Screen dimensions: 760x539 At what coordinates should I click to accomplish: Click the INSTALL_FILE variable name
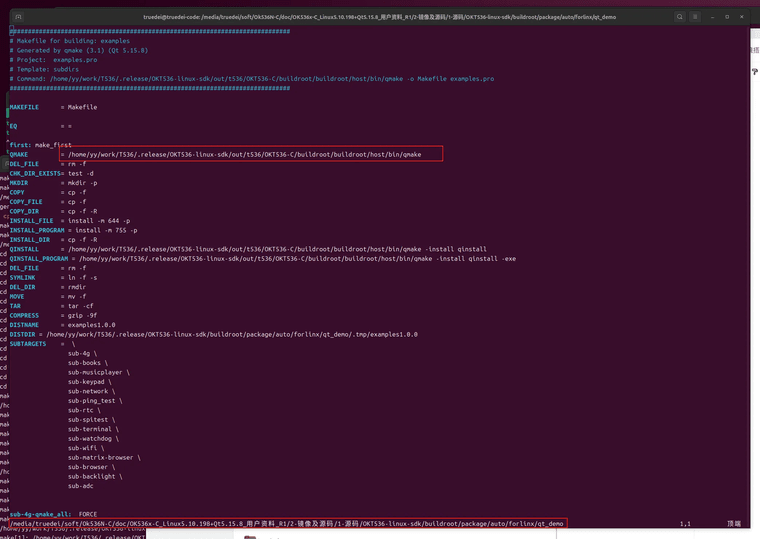pos(32,221)
